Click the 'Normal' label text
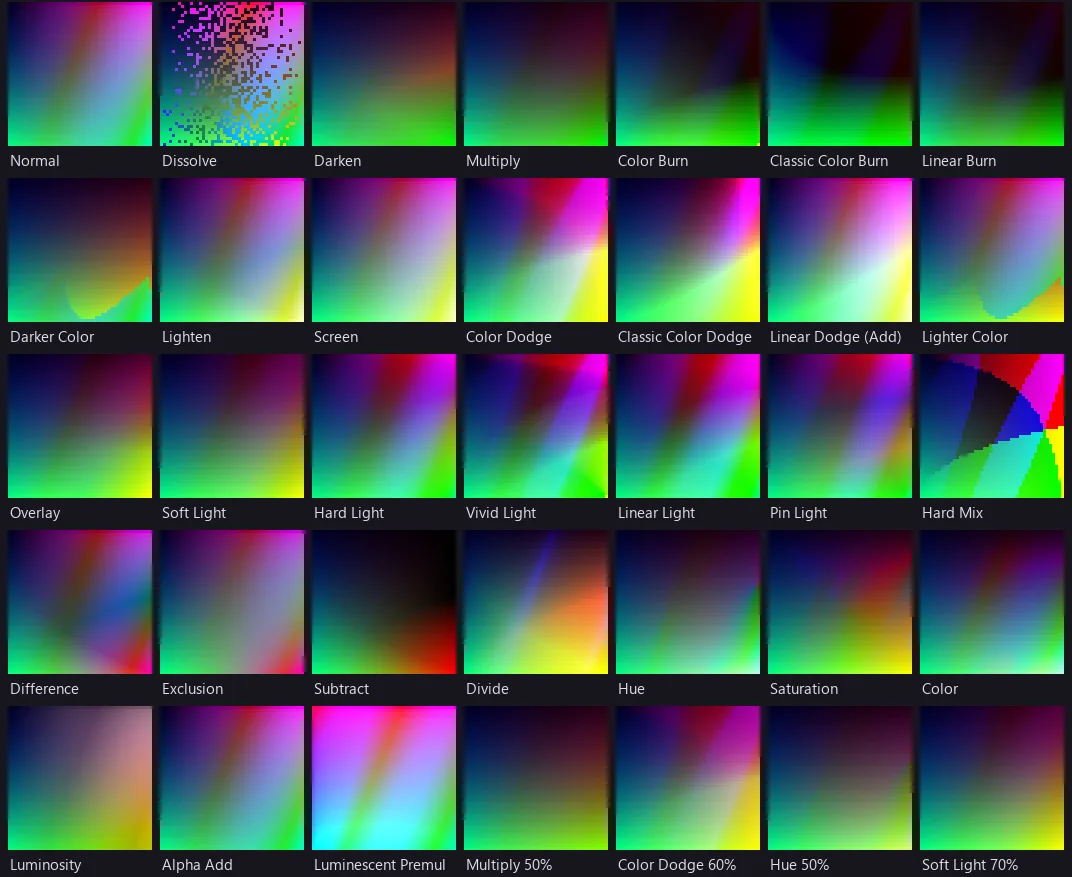Image resolution: width=1072 pixels, height=877 pixels. (x=35, y=161)
